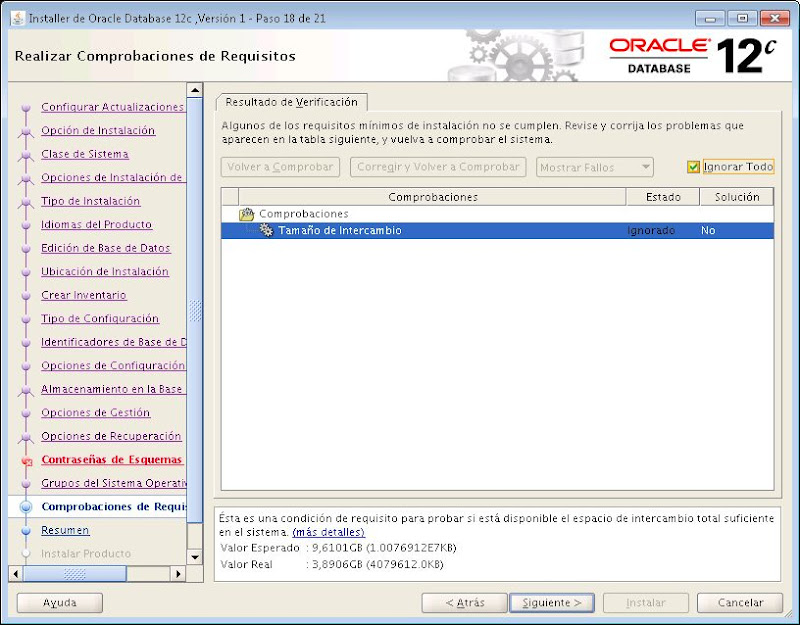Click the current step bullet for Comprobaciones de Requisitos
The height and width of the screenshot is (625, 800).
(x=26, y=507)
